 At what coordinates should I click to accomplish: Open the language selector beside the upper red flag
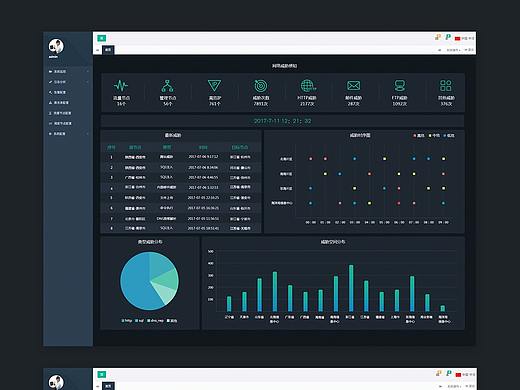pos(468,39)
